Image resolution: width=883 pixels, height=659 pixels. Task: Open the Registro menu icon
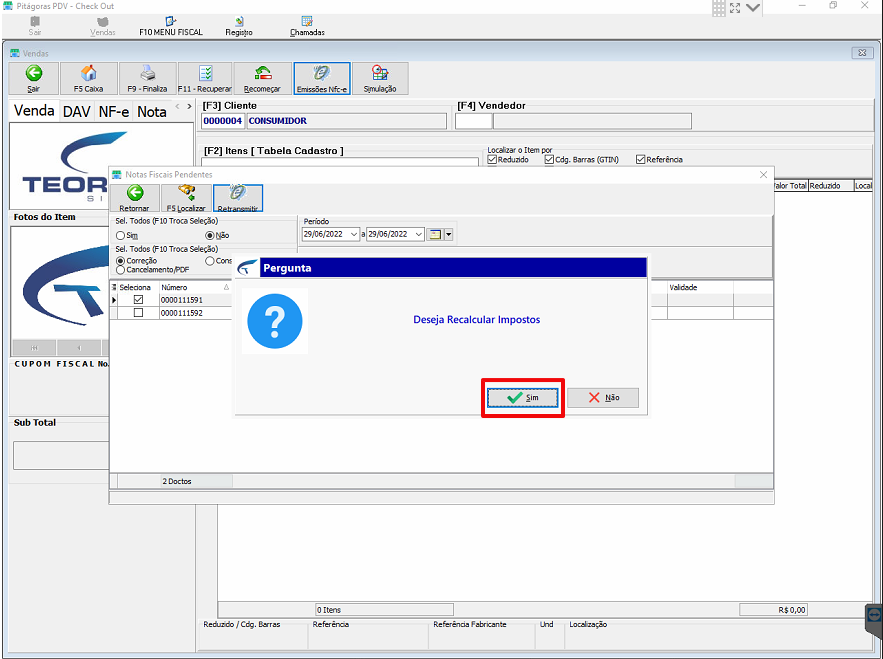click(239, 26)
